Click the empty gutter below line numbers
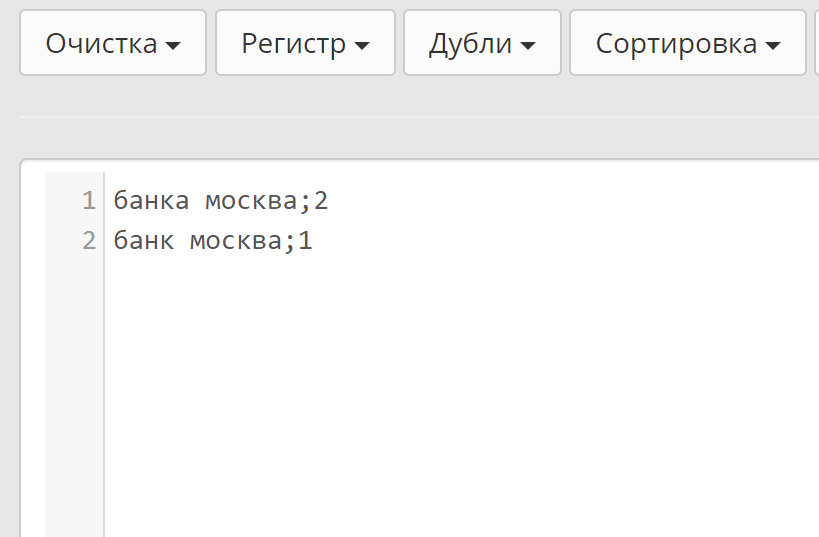This screenshot has height=537, width=819. coord(74,400)
